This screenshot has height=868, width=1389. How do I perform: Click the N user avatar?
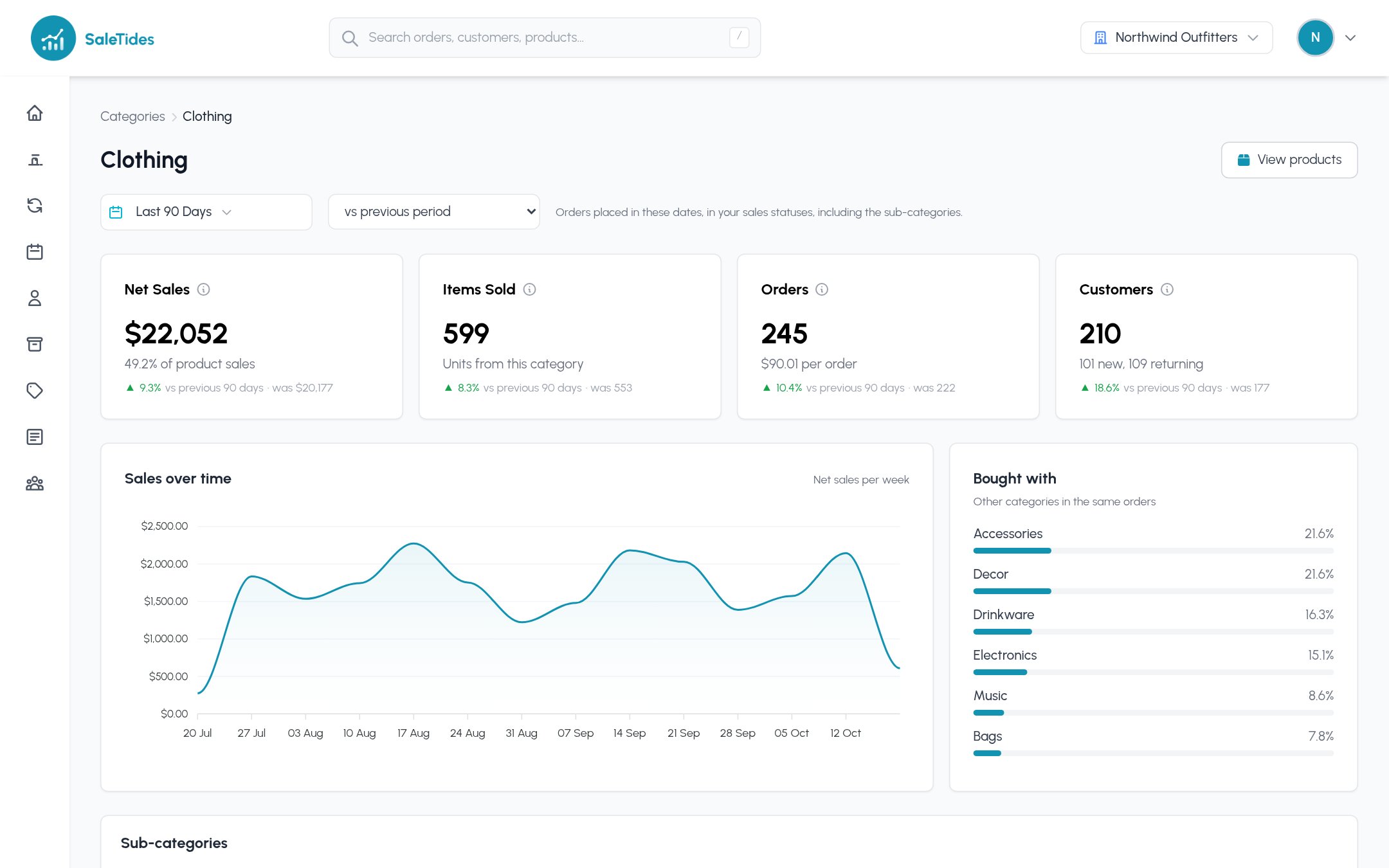tap(1315, 38)
